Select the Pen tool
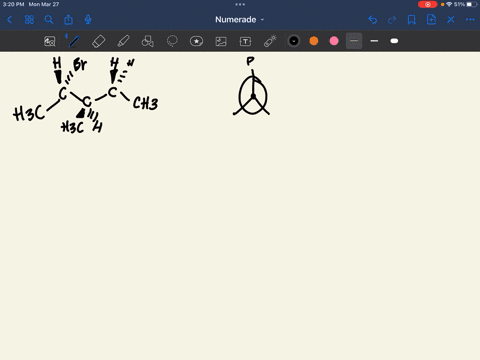This screenshot has height=360, width=480. (74, 41)
